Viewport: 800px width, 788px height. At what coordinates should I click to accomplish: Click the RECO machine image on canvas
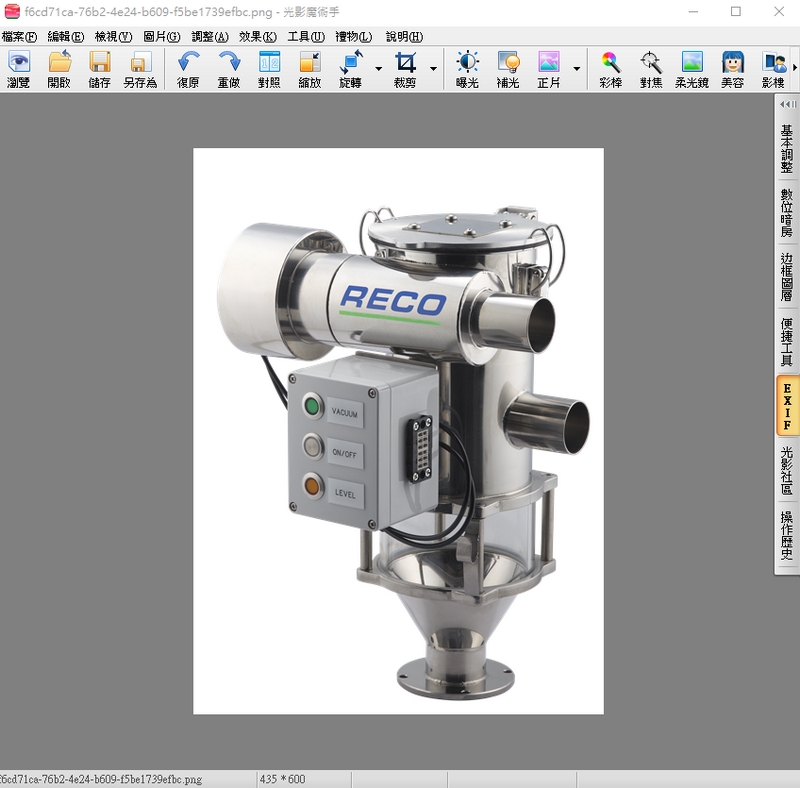coord(398,430)
